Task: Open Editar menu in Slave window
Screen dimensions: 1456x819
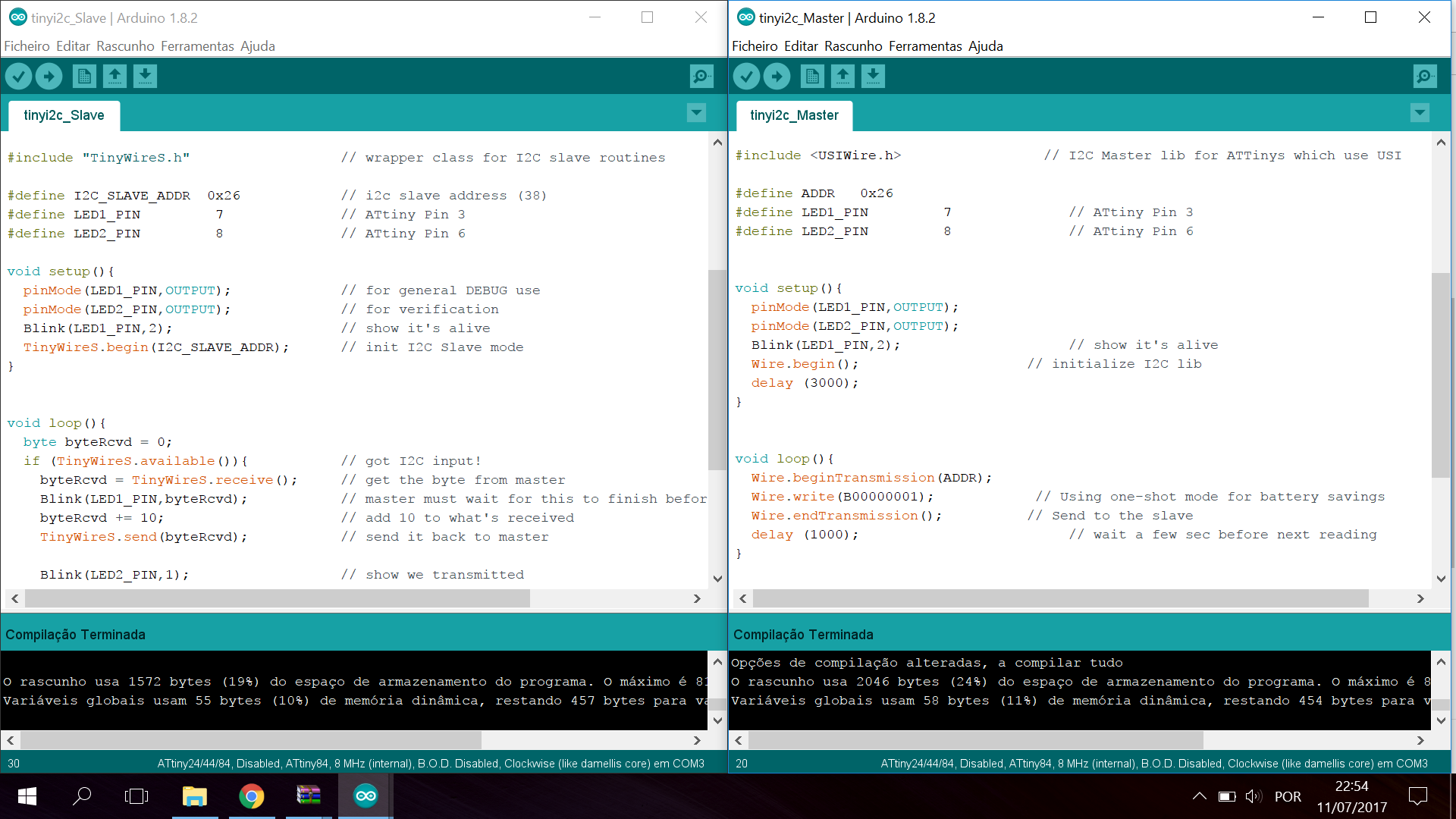Action: pos(73,46)
